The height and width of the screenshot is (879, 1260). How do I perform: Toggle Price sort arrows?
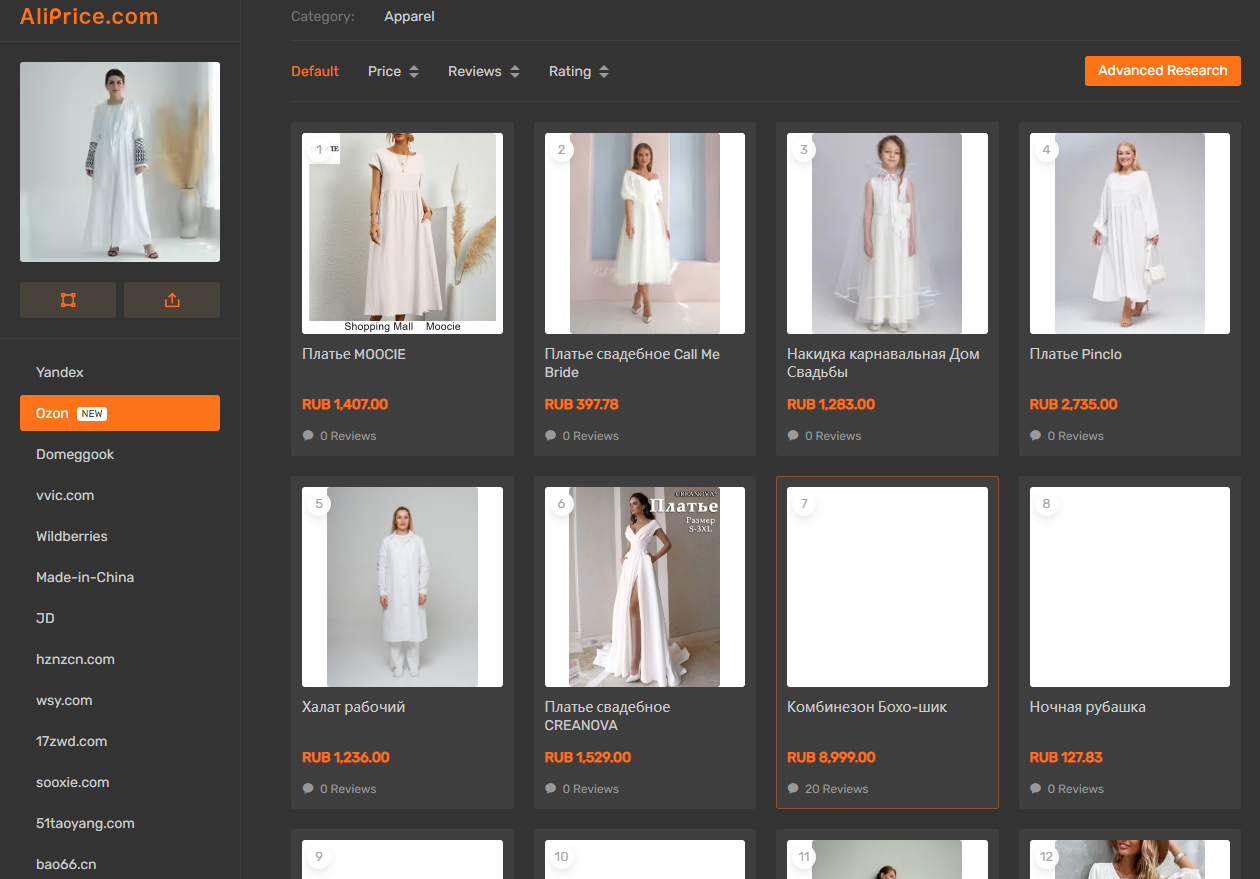click(414, 72)
